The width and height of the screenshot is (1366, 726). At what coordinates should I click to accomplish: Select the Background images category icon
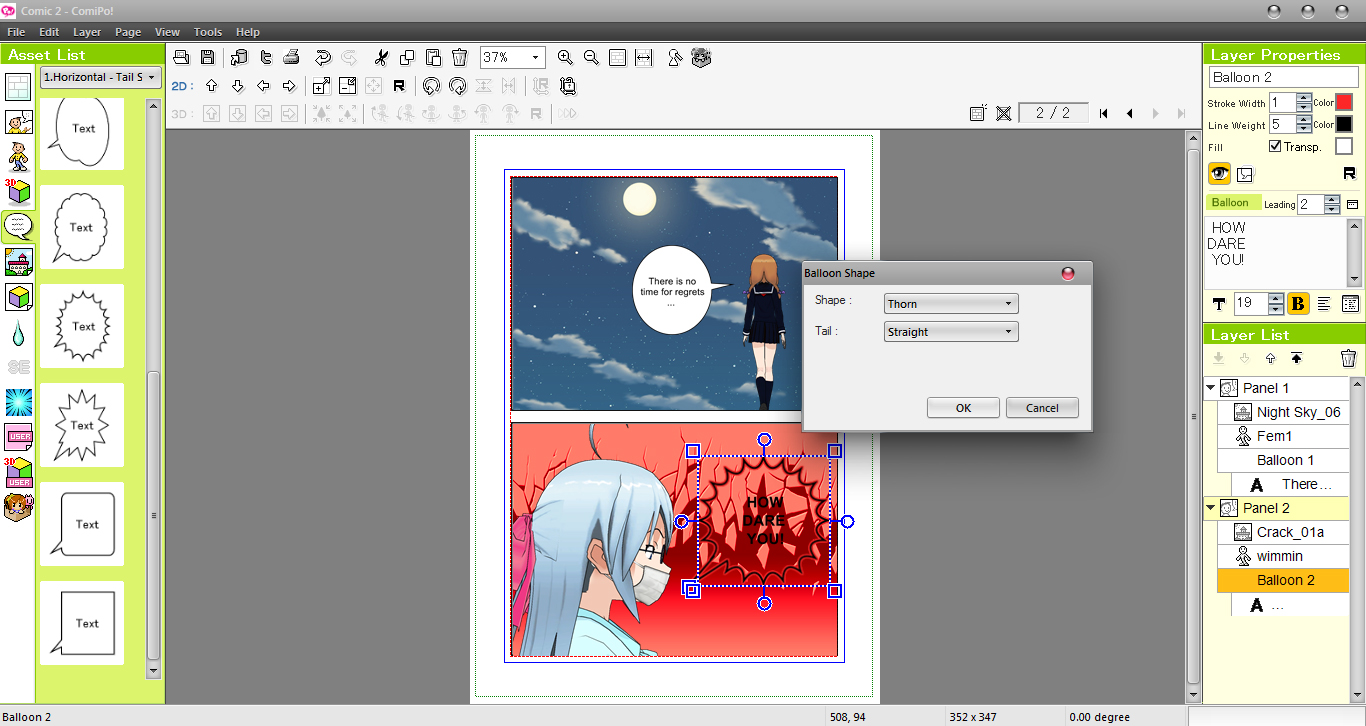pyautogui.click(x=16, y=261)
